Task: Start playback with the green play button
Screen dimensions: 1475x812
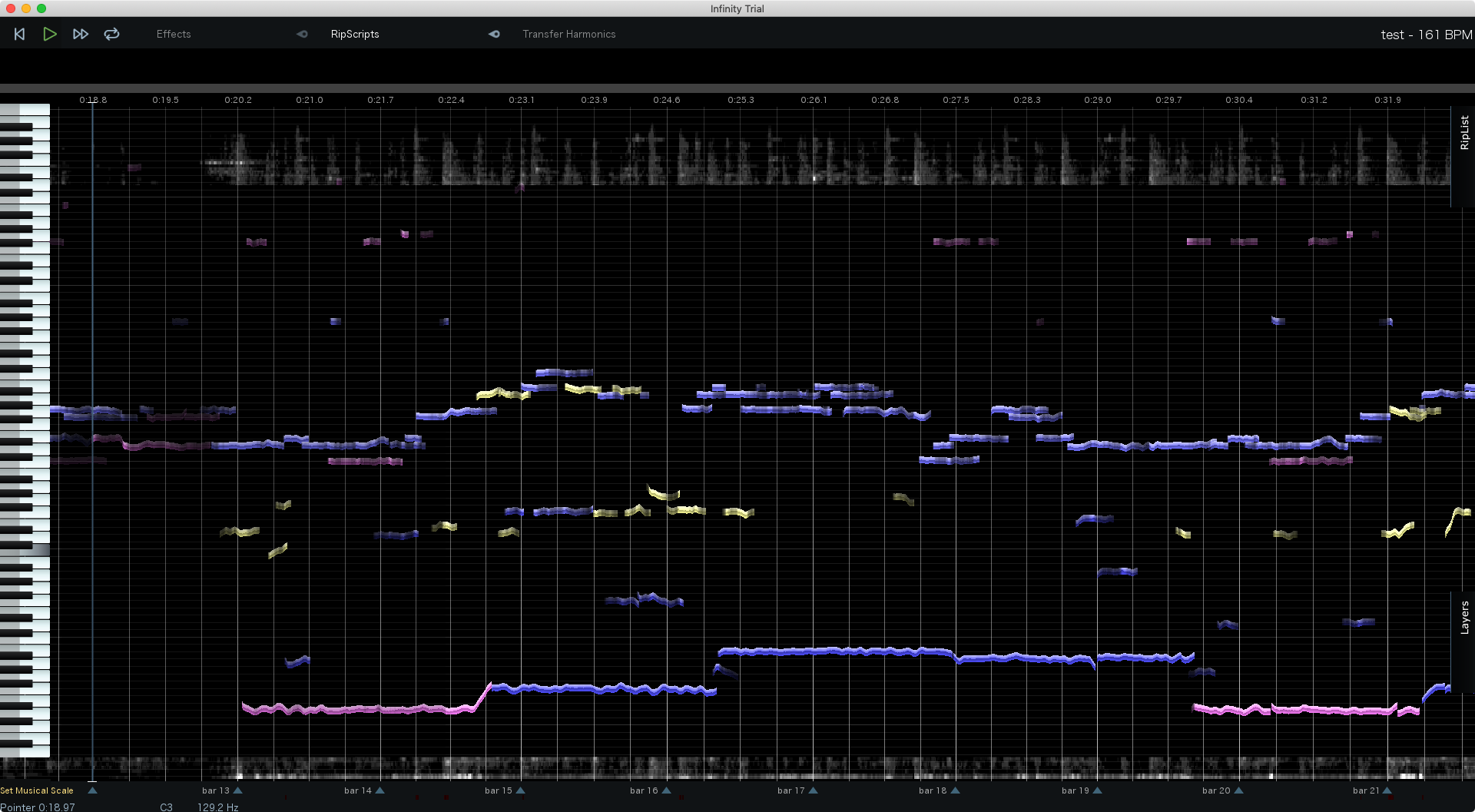Action: [50, 34]
